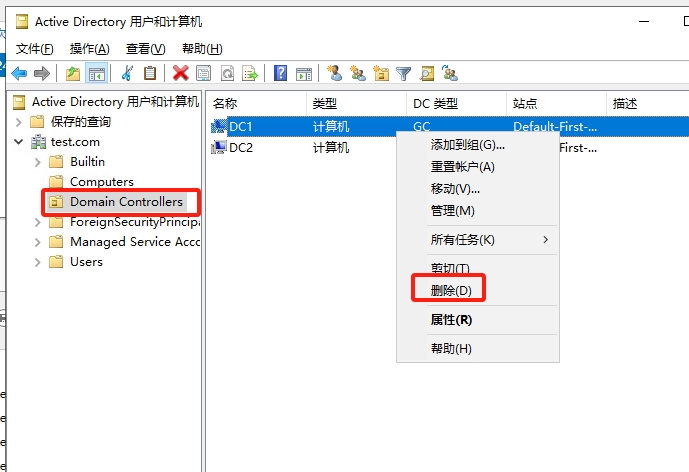Click the Computers folder icon

click(56, 182)
